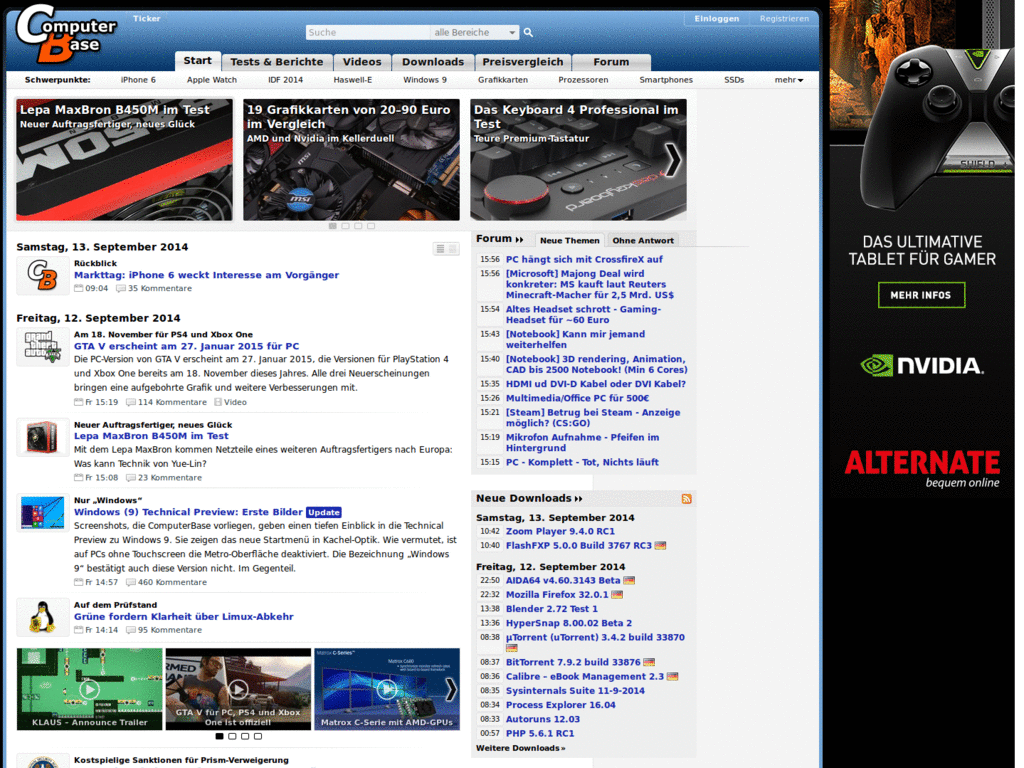Click the NVIDIA logo in the ad
The height and width of the screenshot is (768, 1024).
point(922,366)
